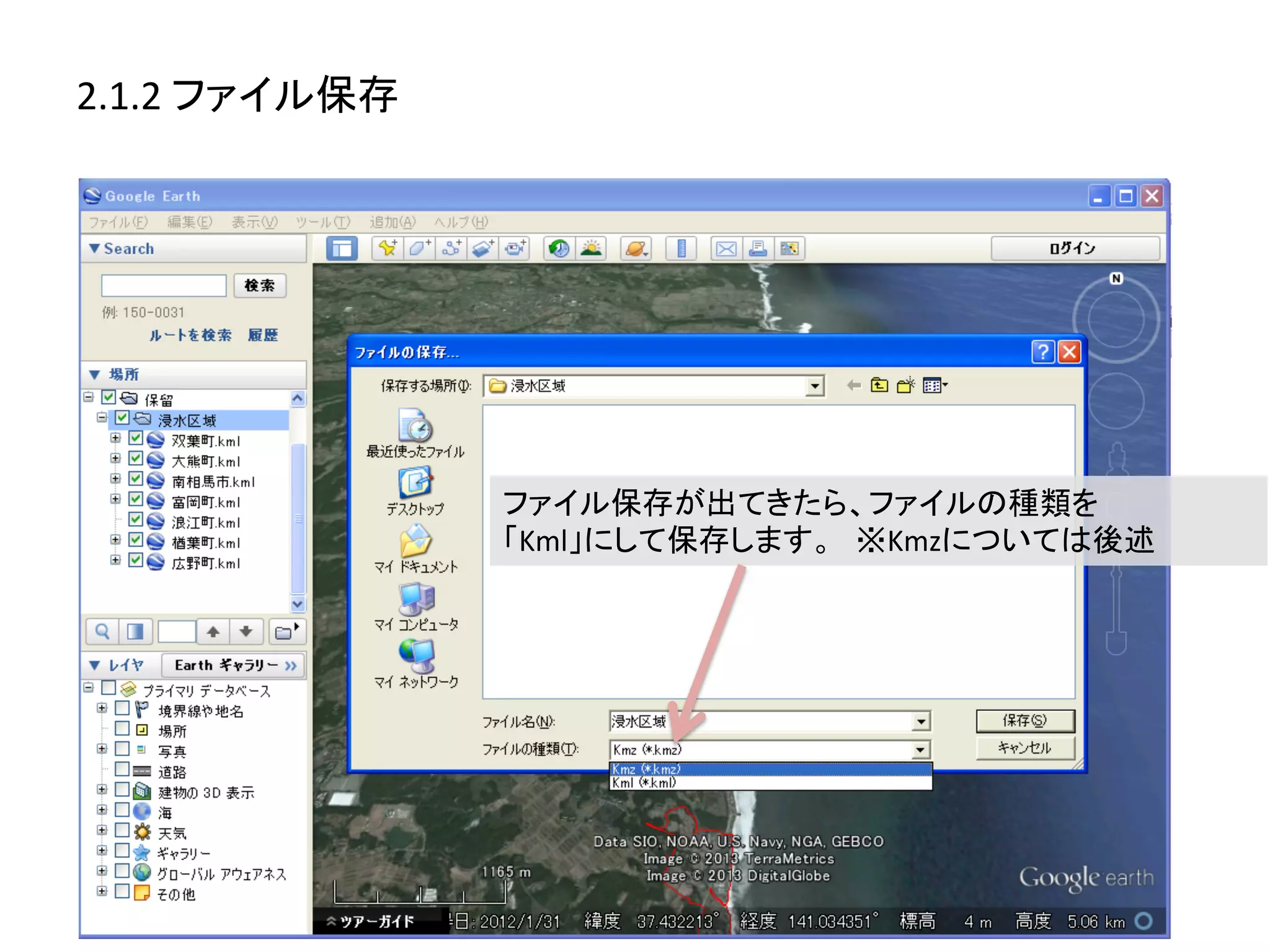Open the 追加(A) menu
This screenshot has width=1270, height=952.
click(x=393, y=222)
